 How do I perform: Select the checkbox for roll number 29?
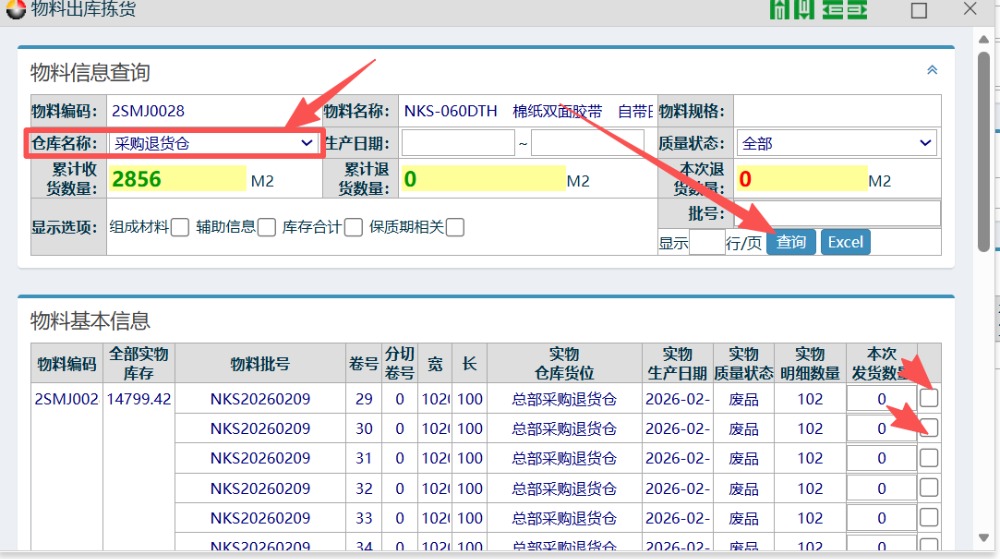coord(929,398)
